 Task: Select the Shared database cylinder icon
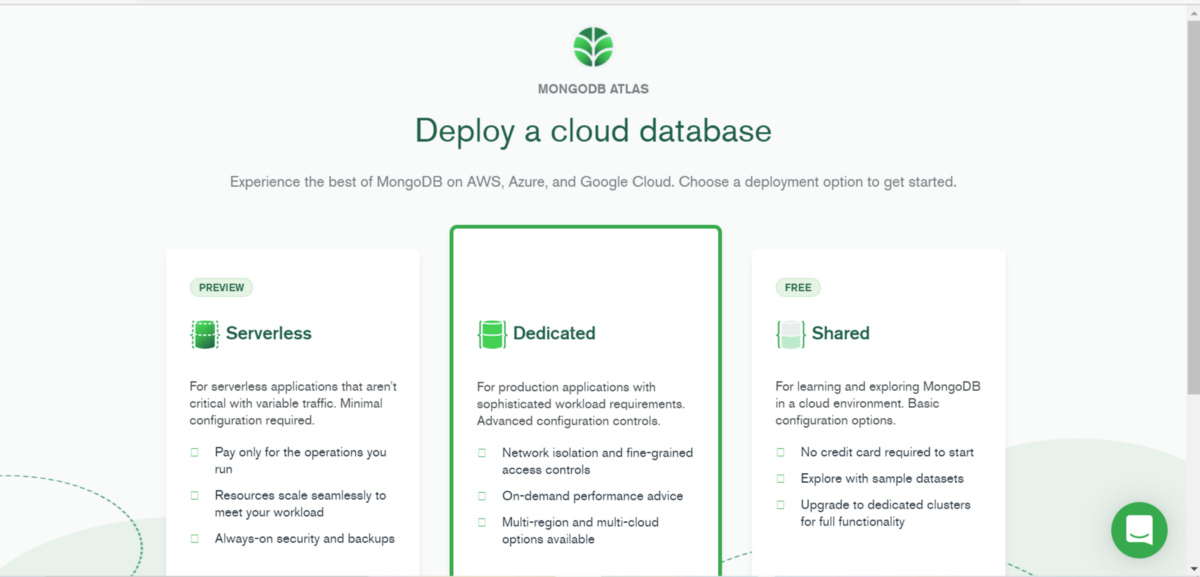coord(789,333)
